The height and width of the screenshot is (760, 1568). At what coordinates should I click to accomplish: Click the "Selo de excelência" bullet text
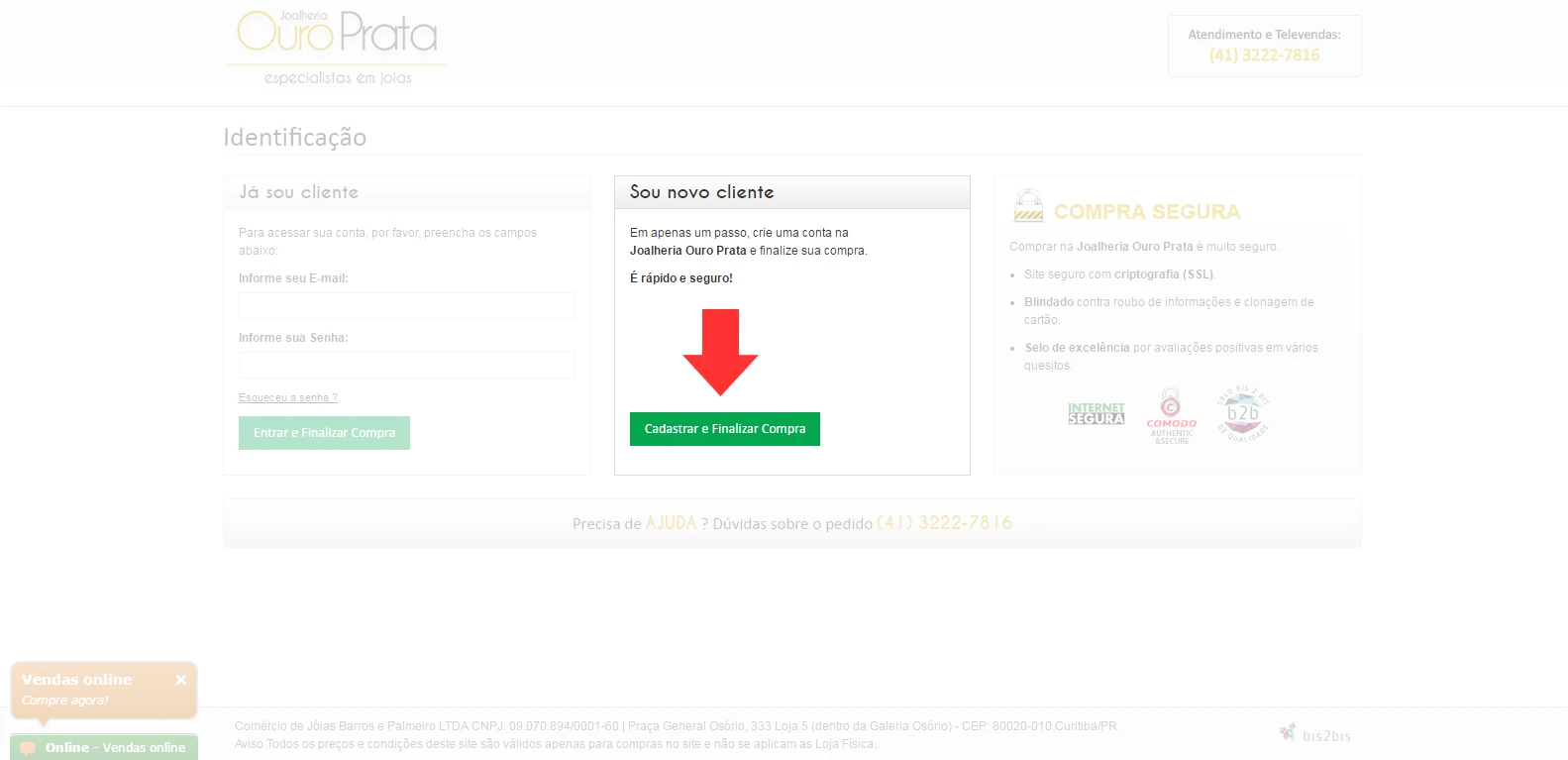click(1172, 357)
